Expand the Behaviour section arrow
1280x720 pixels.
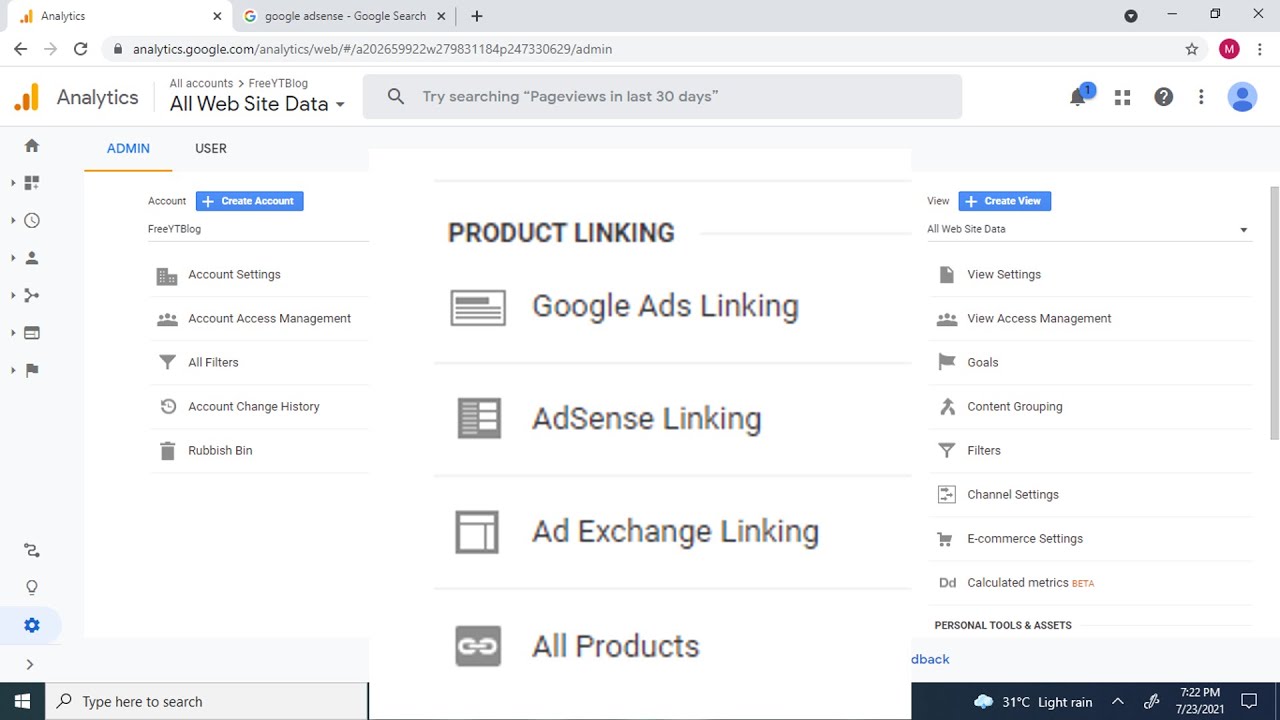(13, 333)
